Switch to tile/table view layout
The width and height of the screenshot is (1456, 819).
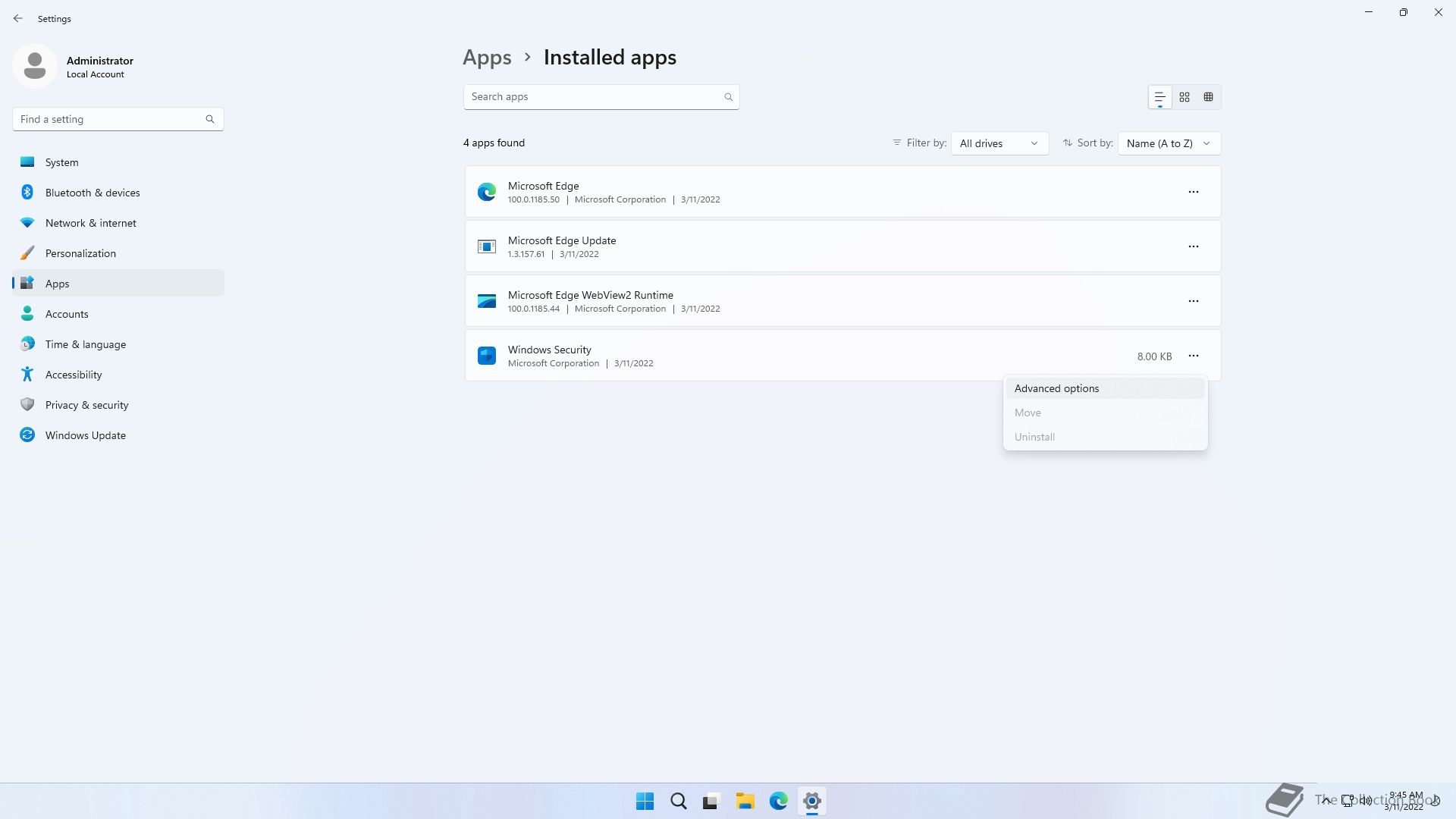pyautogui.click(x=1209, y=97)
